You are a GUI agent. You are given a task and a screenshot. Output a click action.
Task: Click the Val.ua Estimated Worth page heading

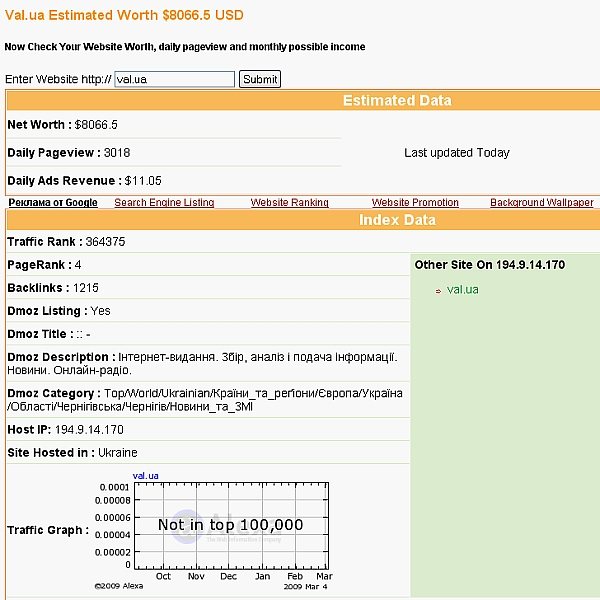[124, 16]
